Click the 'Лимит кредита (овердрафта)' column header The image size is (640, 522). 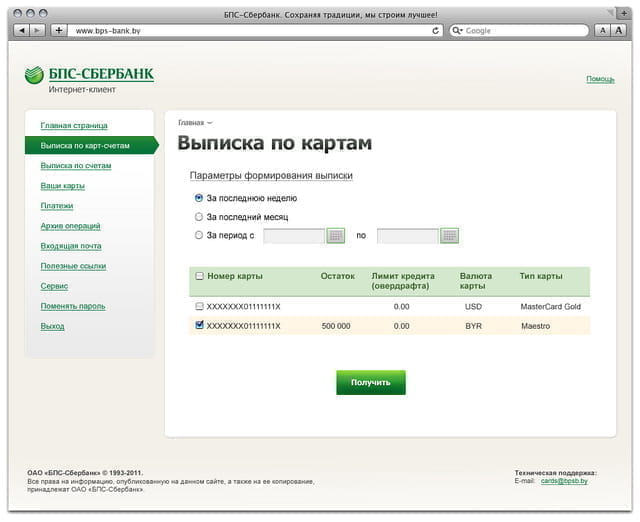(403, 281)
